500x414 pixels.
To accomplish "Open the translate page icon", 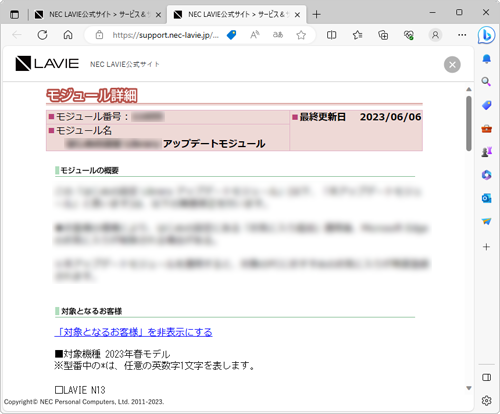I will pyautogui.click(x=278, y=35).
